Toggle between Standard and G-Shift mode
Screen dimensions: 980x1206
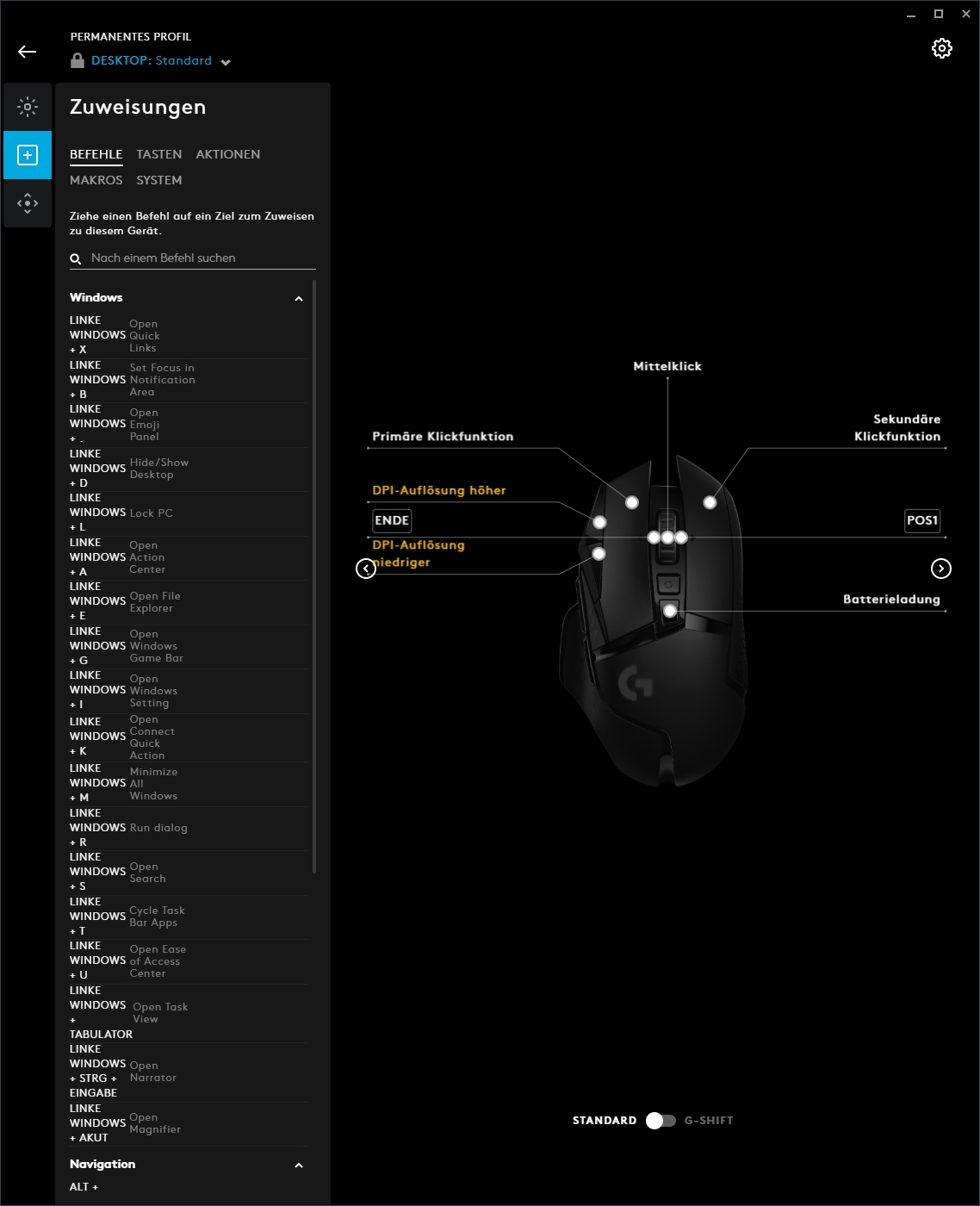coord(661,1120)
